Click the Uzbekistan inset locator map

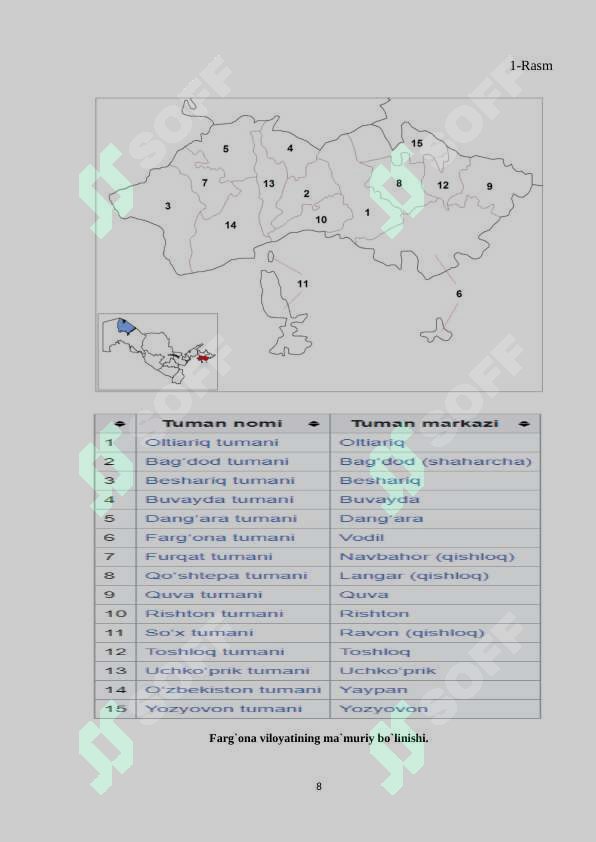click(x=158, y=352)
